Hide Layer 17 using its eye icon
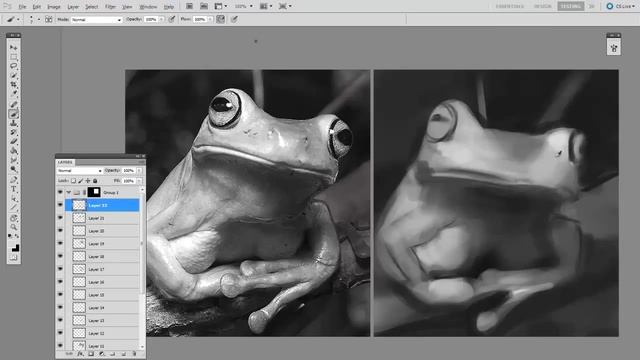 pos(60,269)
